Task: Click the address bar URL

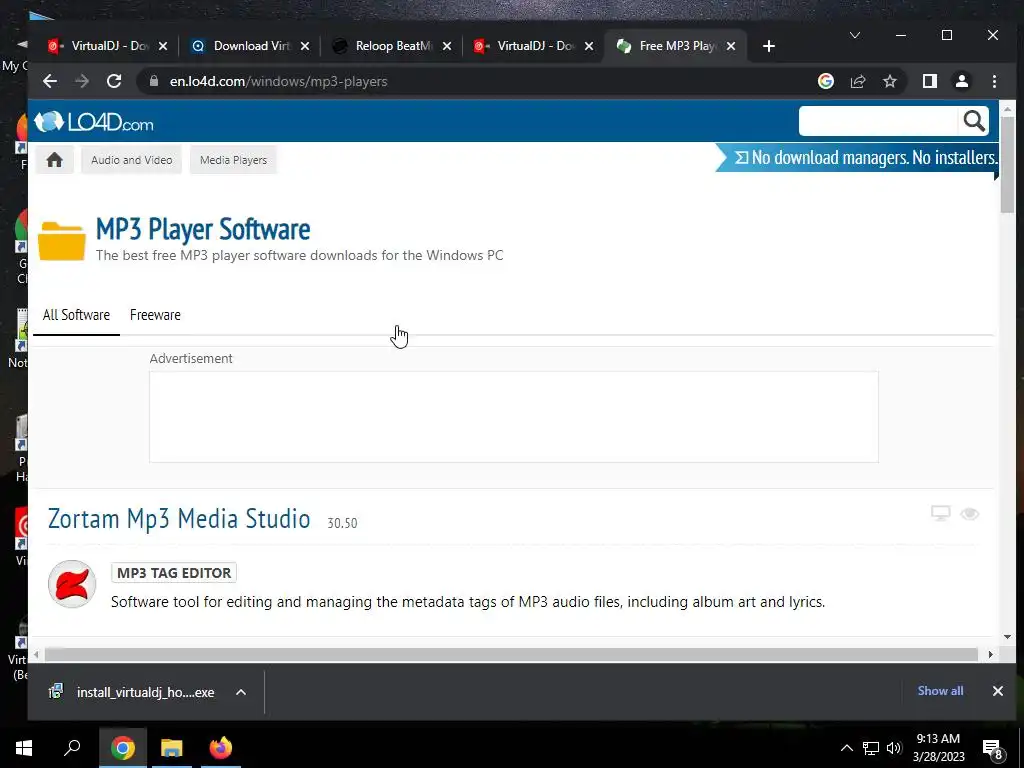Action: (x=279, y=82)
